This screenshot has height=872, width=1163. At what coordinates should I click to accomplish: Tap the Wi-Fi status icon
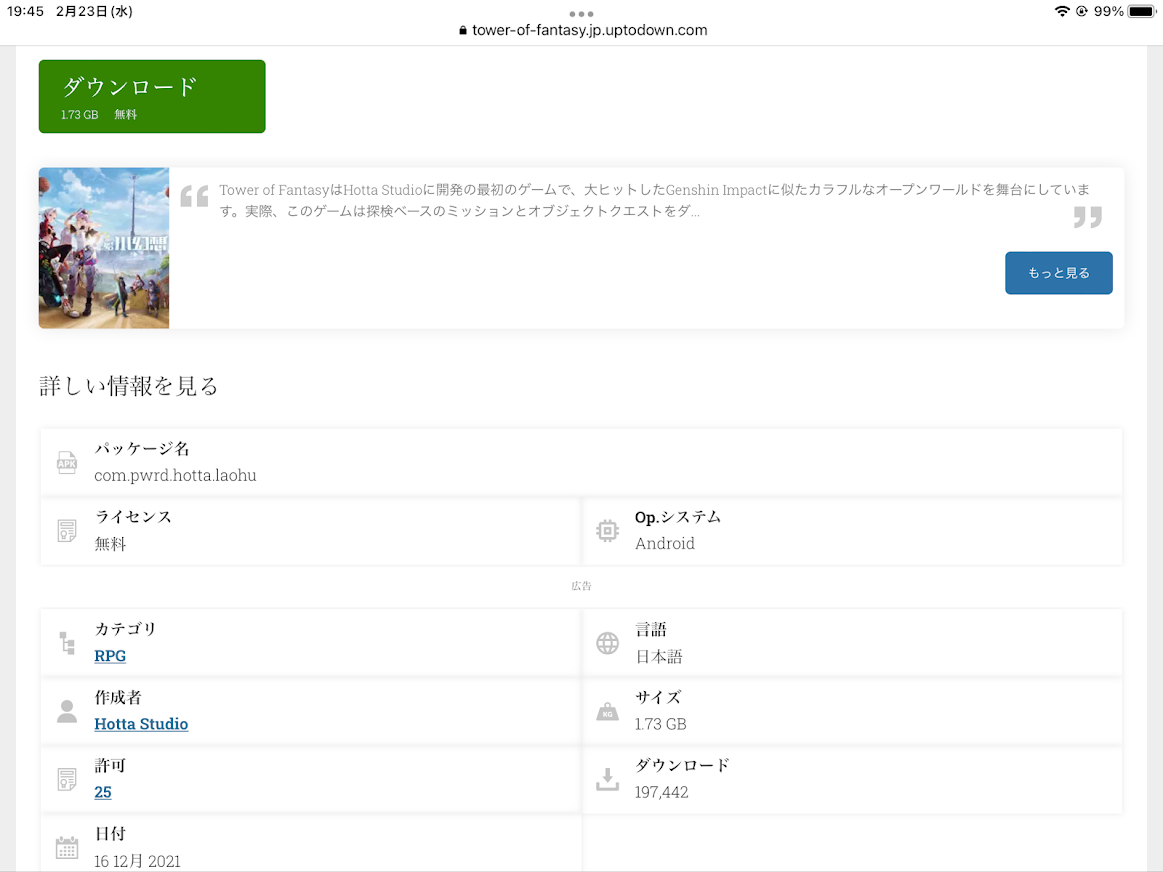(1062, 11)
